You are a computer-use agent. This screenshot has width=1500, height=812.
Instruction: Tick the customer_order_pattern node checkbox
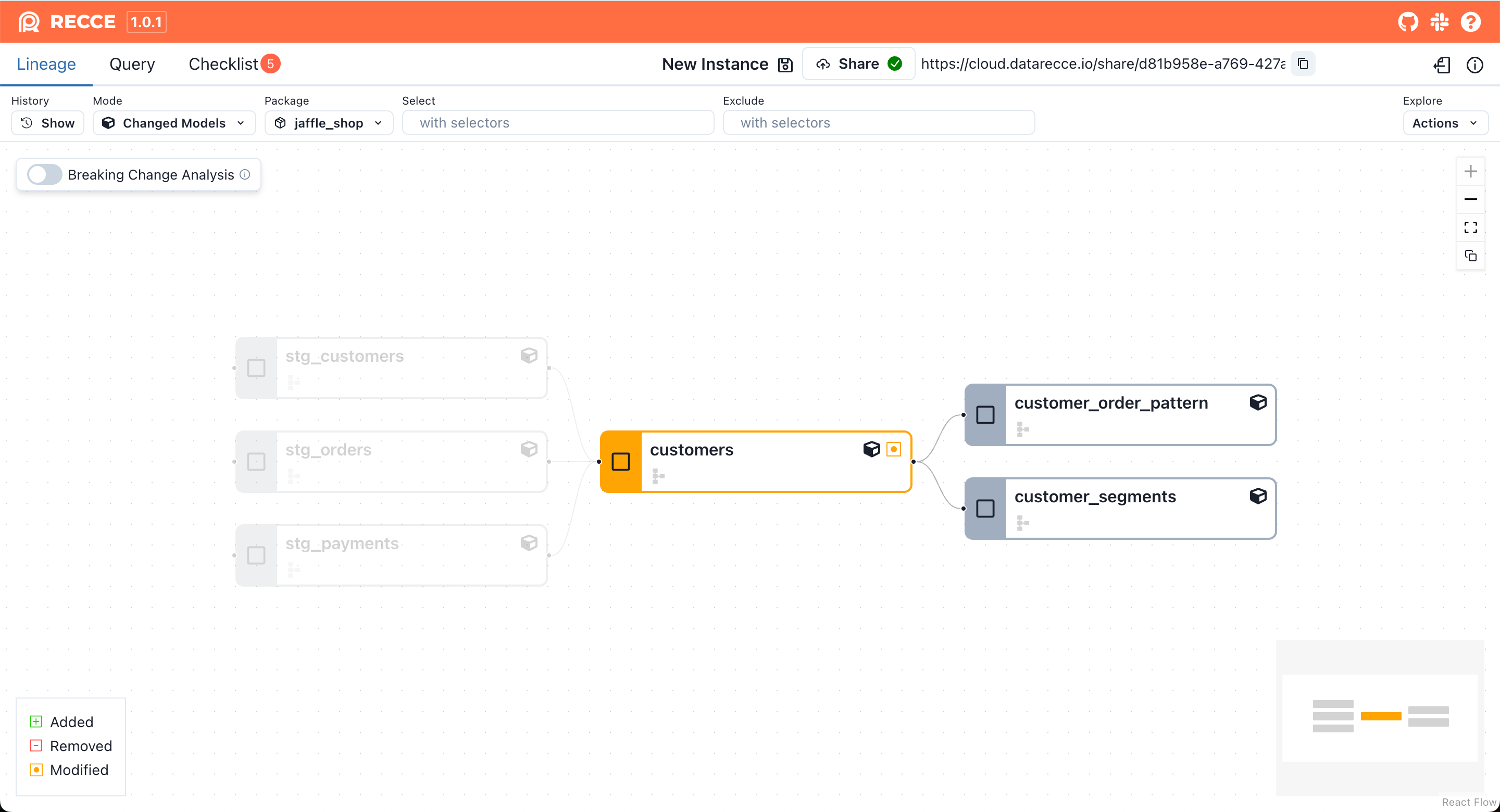(x=985, y=414)
